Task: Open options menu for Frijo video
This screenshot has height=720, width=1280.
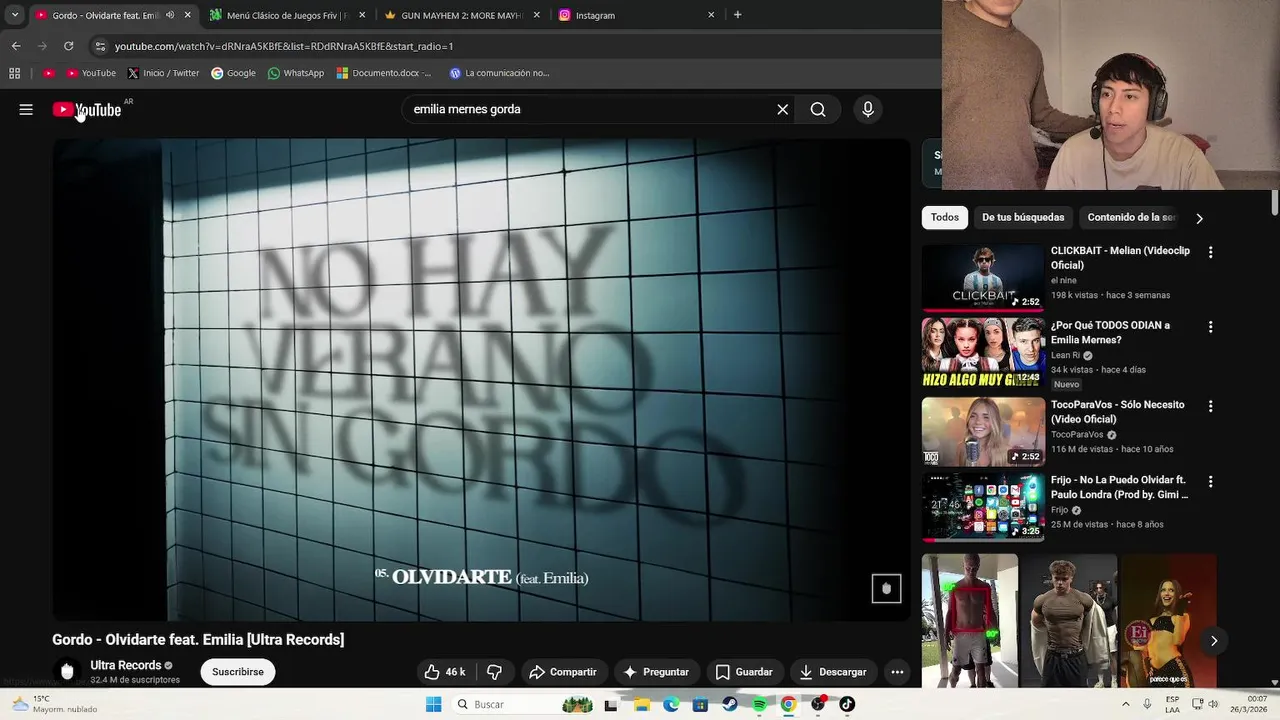Action: 1210,481
